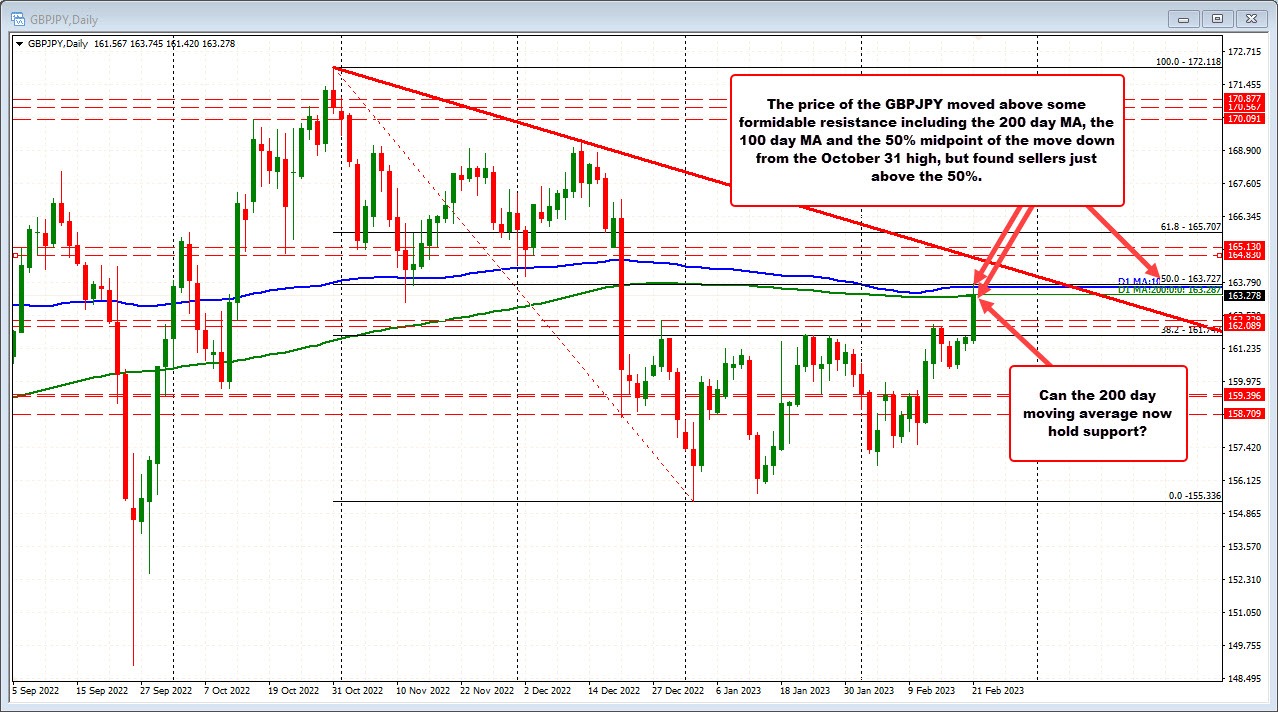This screenshot has height=712, width=1278.
Task: Click the 156.125 price axis value
Action: 1244,481
